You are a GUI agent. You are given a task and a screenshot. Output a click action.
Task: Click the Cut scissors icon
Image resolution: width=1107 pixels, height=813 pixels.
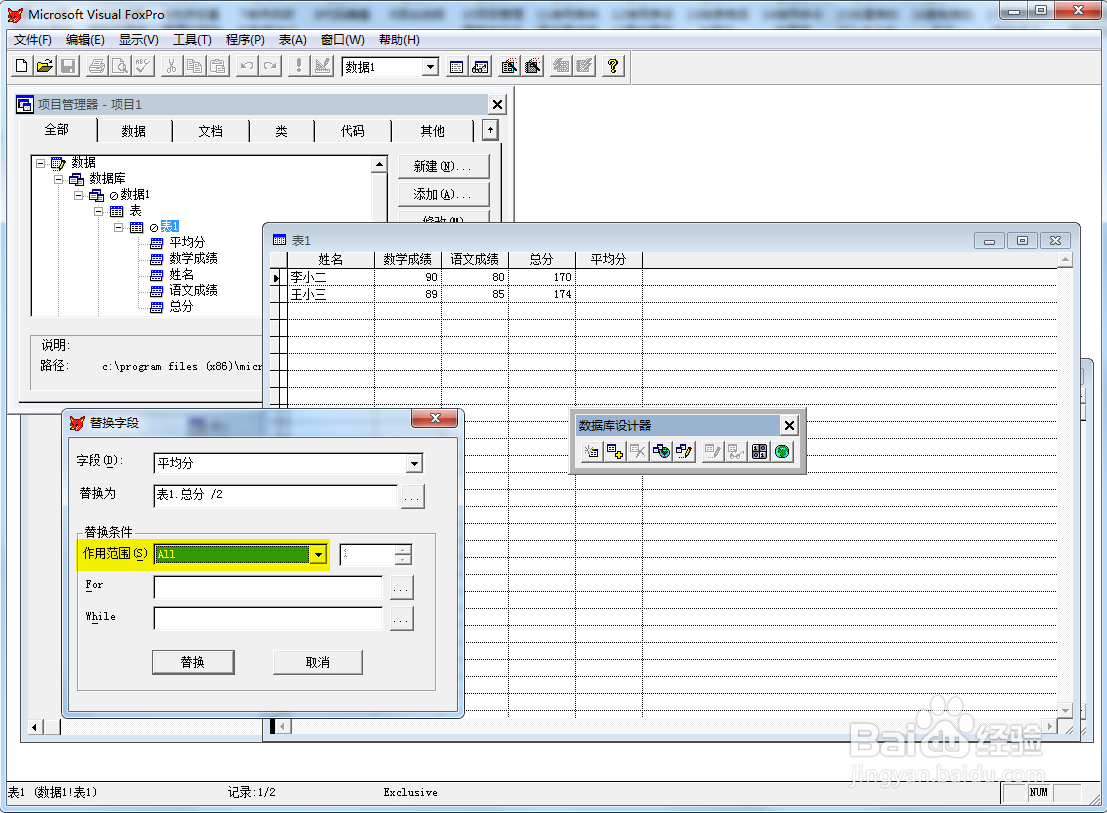[171, 66]
